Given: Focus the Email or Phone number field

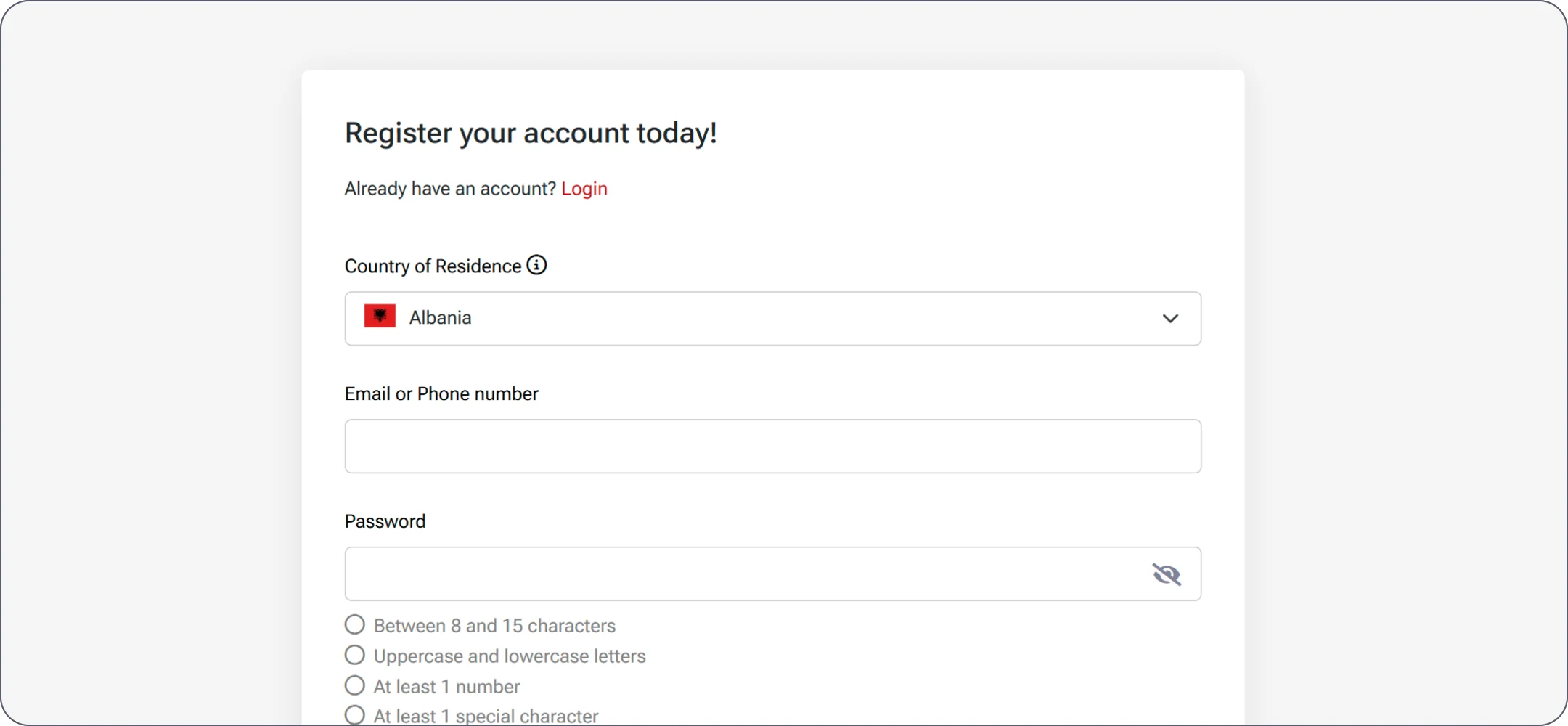Looking at the screenshot, I should pos(772,446).
